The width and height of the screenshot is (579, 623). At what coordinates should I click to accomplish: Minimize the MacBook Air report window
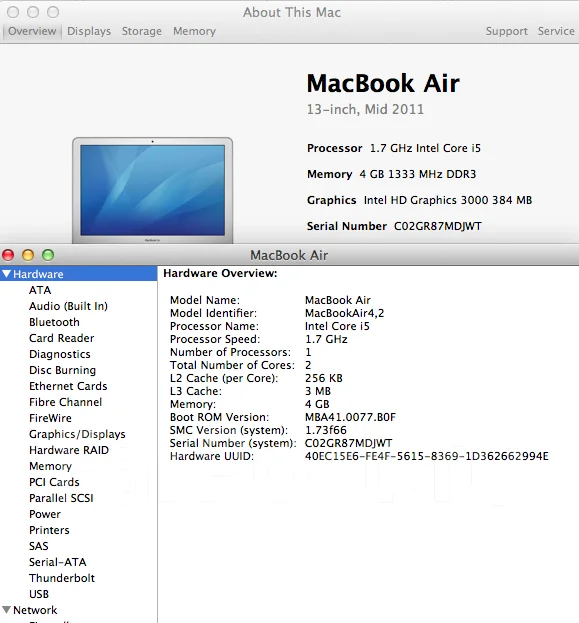point(28,255)
